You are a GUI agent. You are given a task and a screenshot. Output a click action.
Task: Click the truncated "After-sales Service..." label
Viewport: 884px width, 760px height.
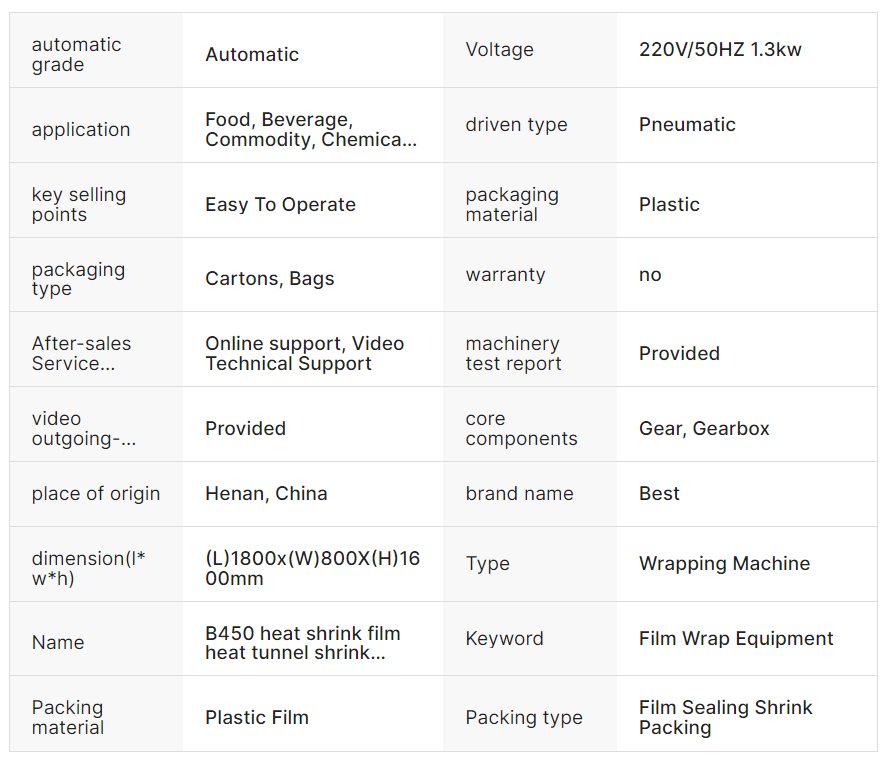click(x=81, y=354)
